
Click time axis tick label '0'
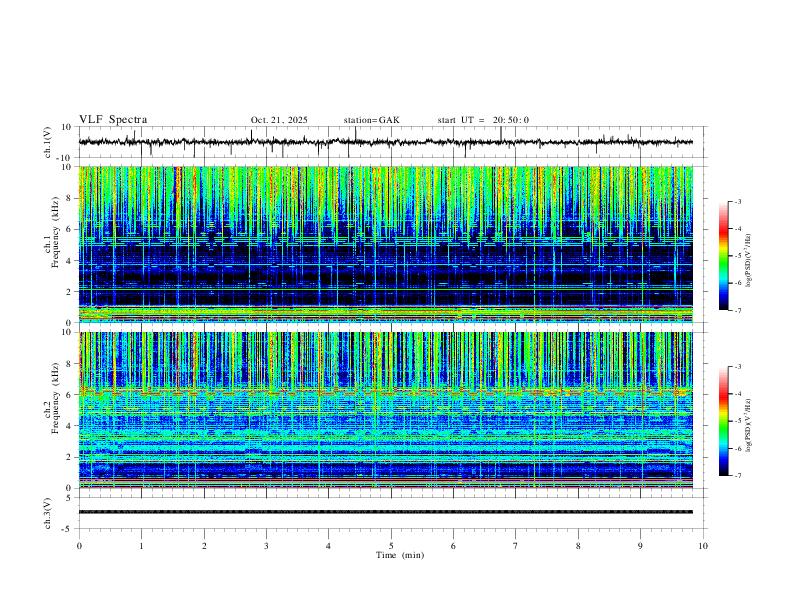79,546
